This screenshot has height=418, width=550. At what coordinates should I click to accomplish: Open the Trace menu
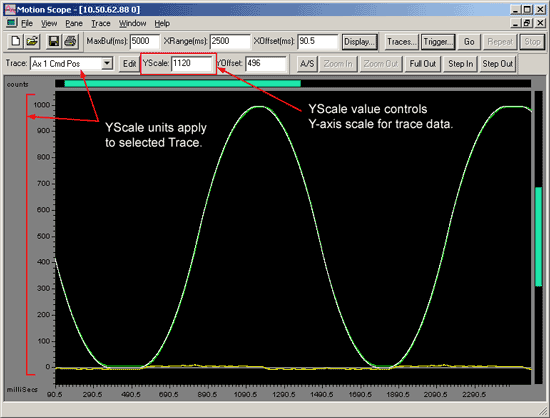coord(101,23)
